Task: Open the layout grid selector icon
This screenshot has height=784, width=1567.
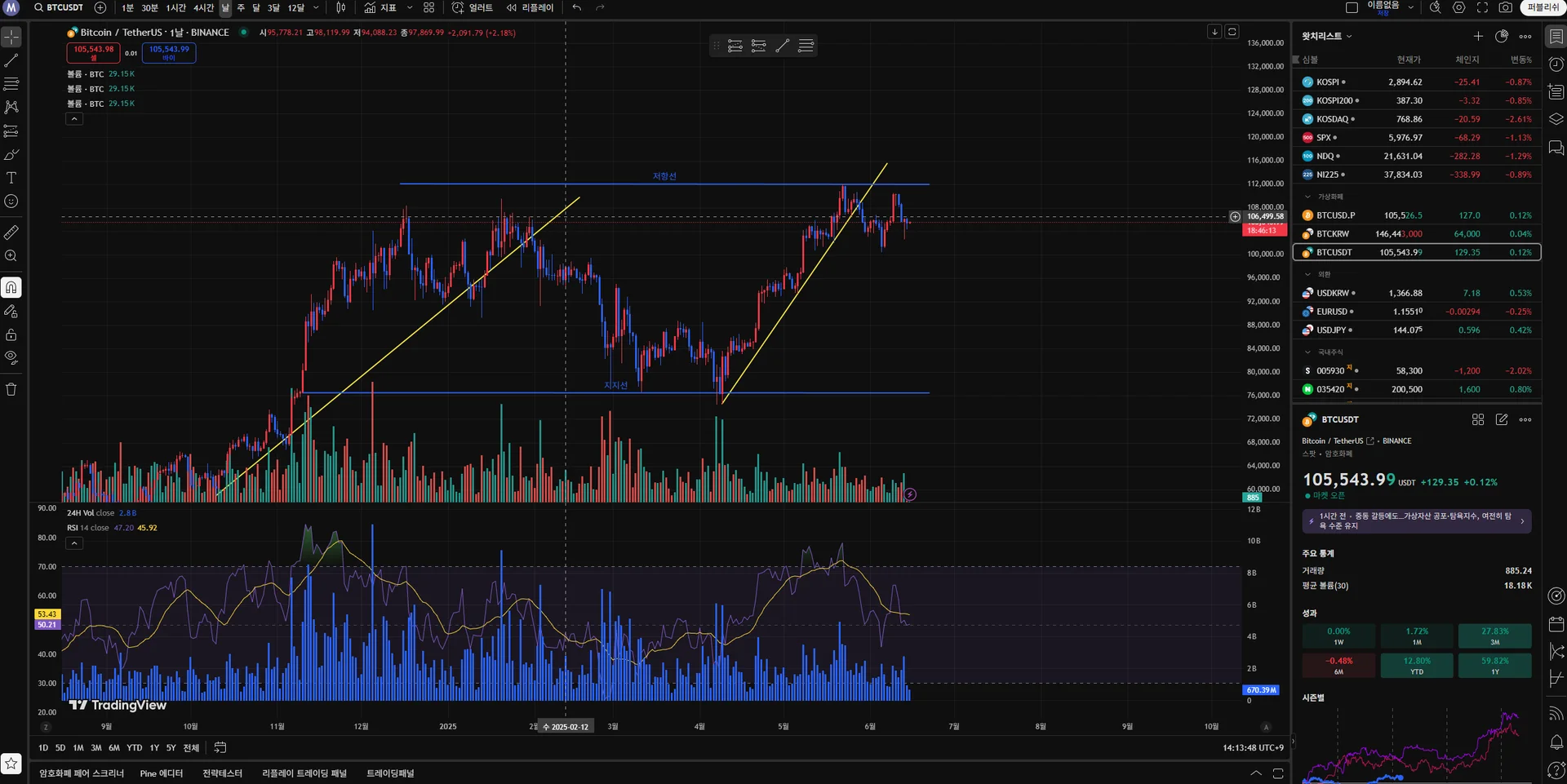Action: pos(428,7)
